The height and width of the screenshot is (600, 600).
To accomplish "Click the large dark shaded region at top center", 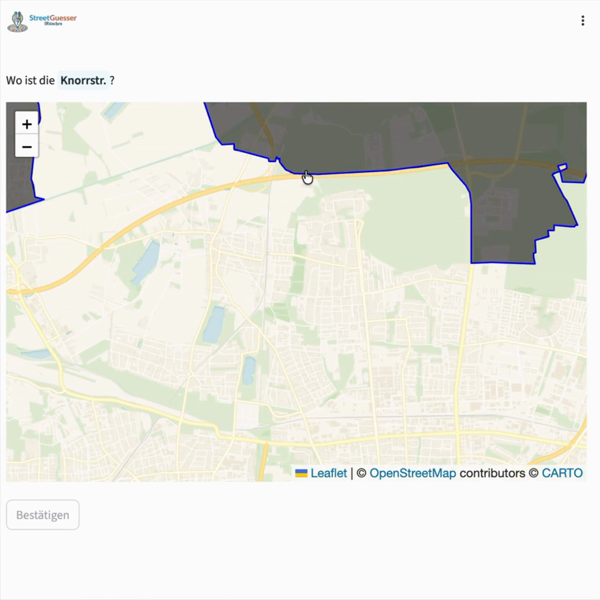I will point(340,135).
